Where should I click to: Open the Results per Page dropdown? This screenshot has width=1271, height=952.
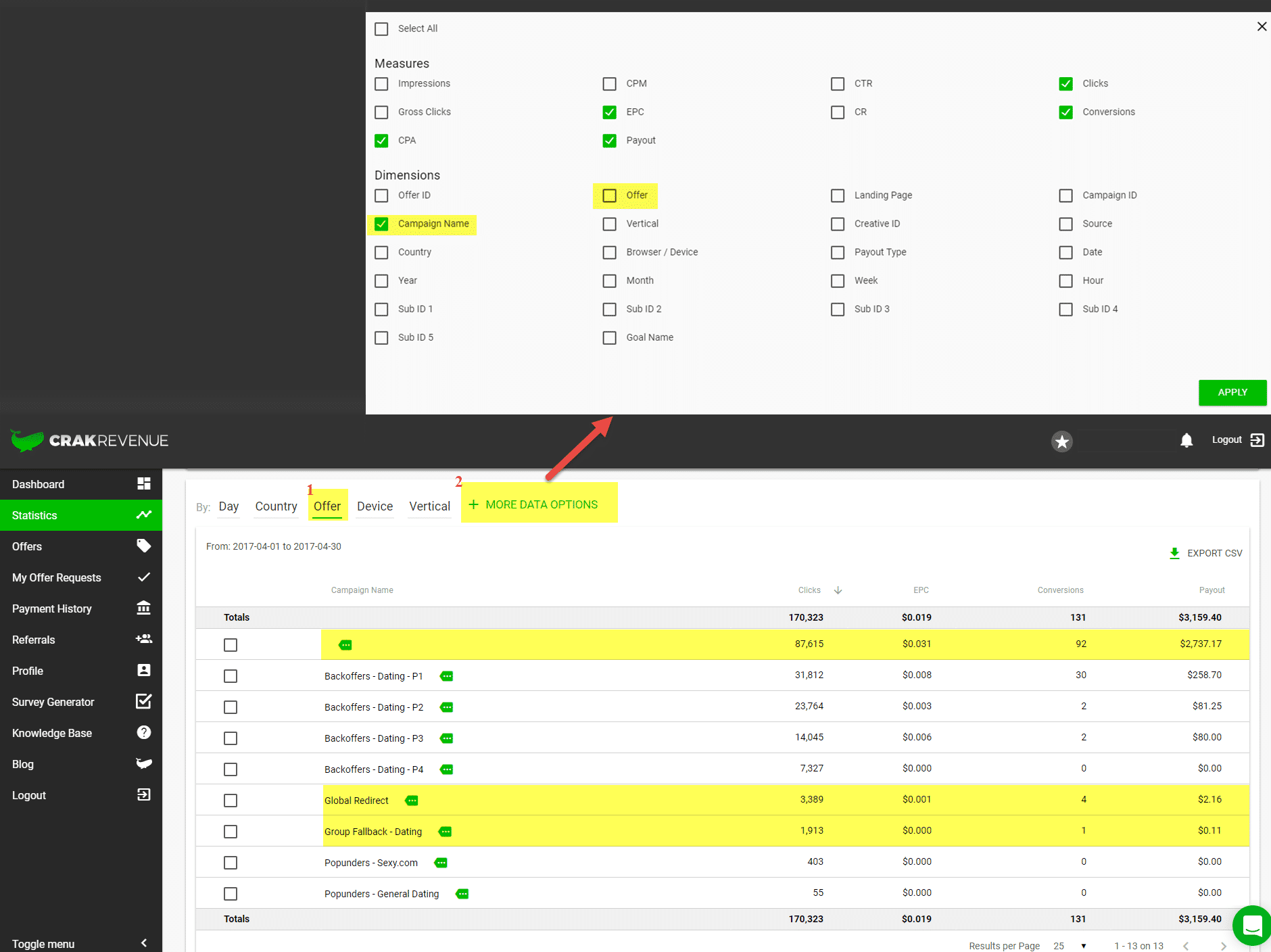pyautogui.click(x=1083, y=946)
